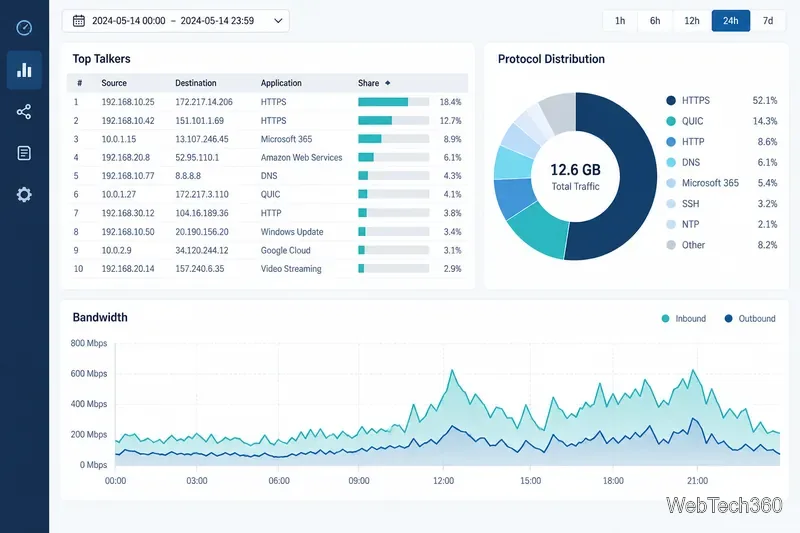Image resolution: width=800 pixels, height=533 pixels.
Task: Click the 12:00 label on bandwidth axis
Action: pyautogui.click(x=443, y=480)
